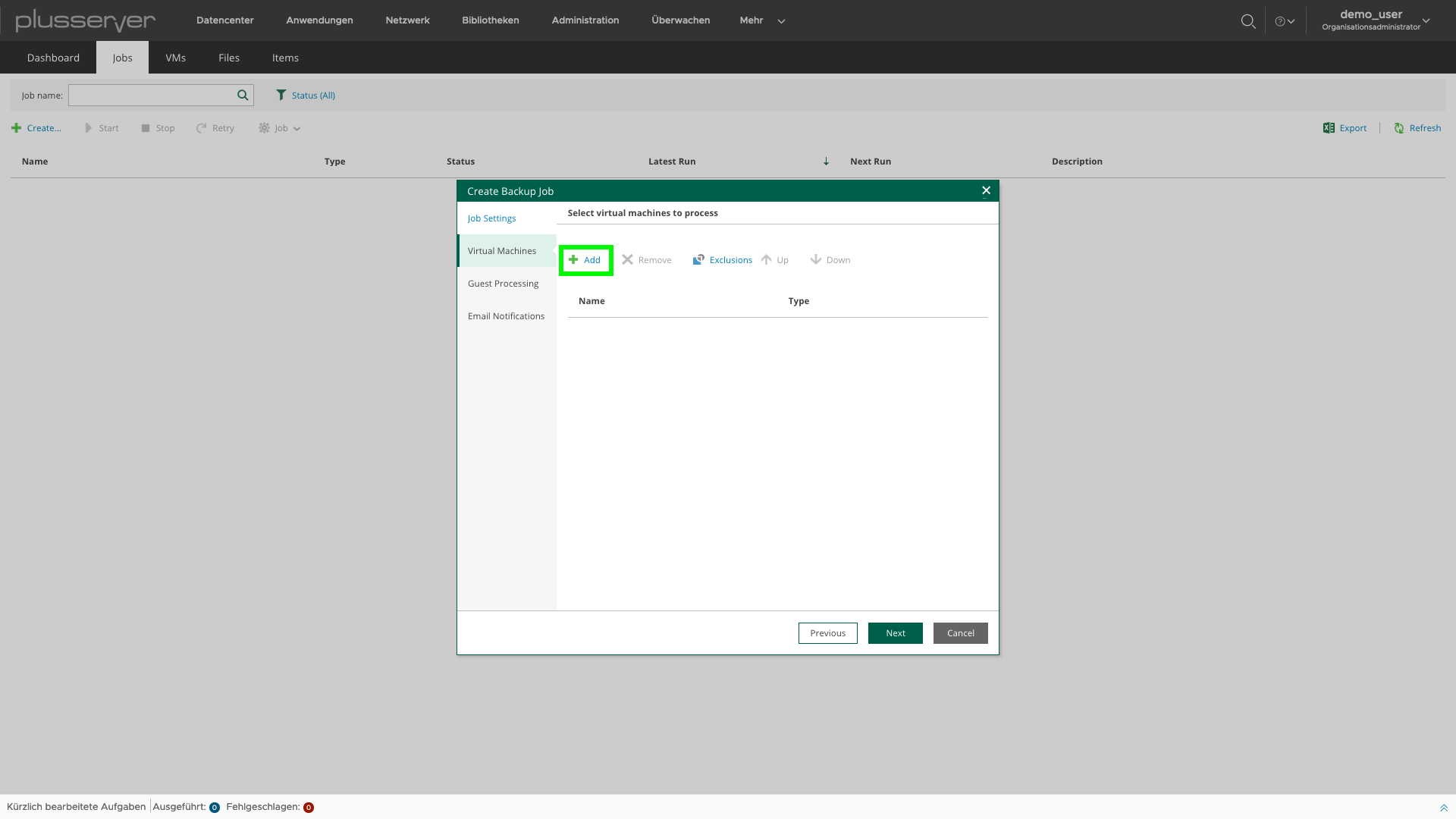Click the search magnifier in top bar

click(x=1247, y=21)
